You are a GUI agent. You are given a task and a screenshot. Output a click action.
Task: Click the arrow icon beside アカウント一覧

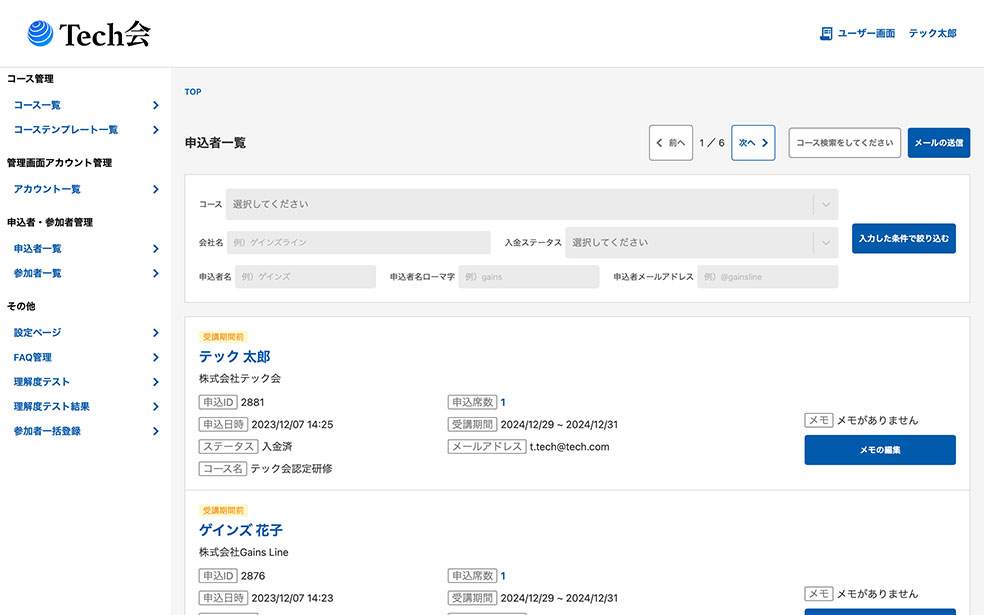[156, 188]
